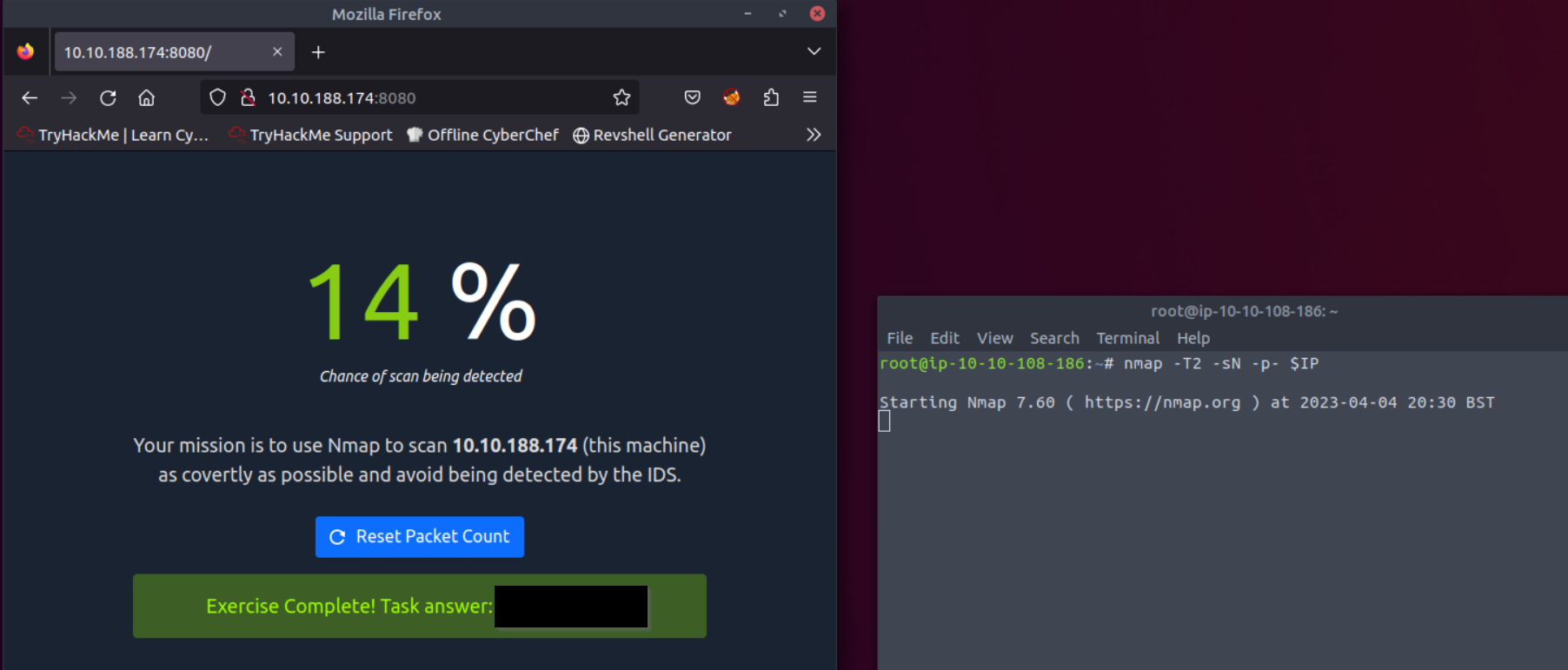The height and width of the screenshot is (670, 1568).
Task: Show more bookmarks overflow chevron
Action: tap(814, 135)
